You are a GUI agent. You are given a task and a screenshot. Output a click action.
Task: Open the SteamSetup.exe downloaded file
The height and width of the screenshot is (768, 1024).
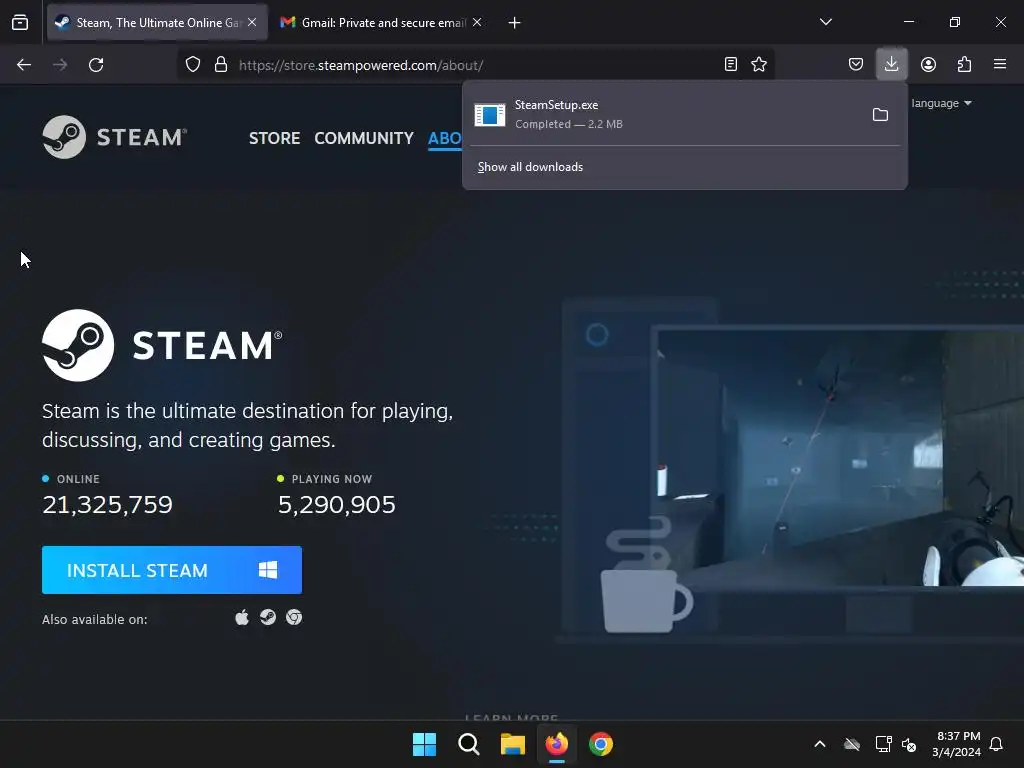[x=664, y=114]
